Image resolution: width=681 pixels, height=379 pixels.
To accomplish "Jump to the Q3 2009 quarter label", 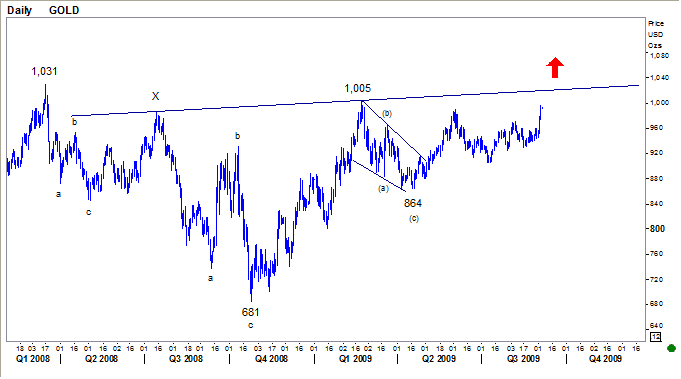I will 523,359.
